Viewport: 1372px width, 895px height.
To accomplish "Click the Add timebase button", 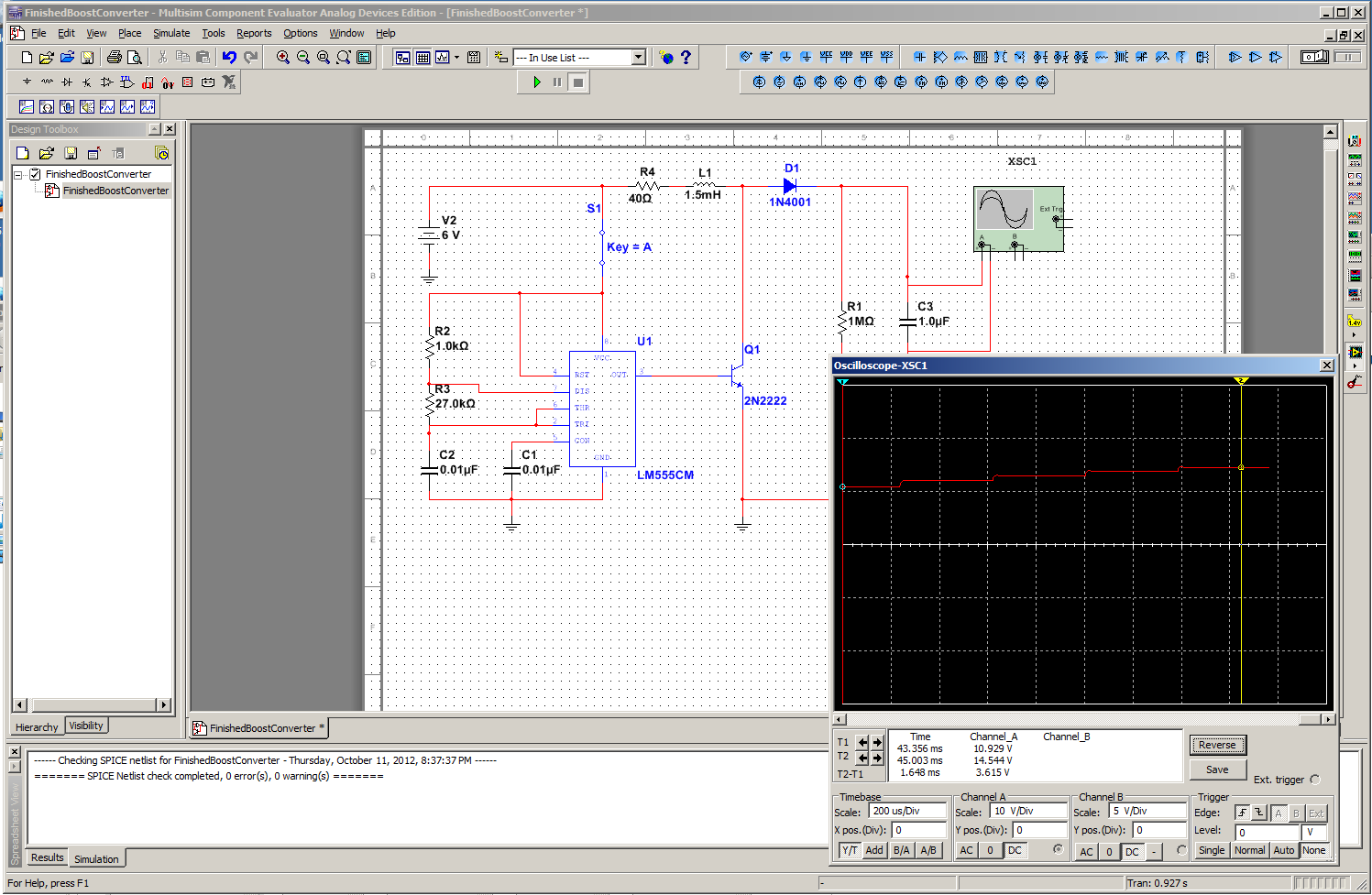I will tap(874, 850).
